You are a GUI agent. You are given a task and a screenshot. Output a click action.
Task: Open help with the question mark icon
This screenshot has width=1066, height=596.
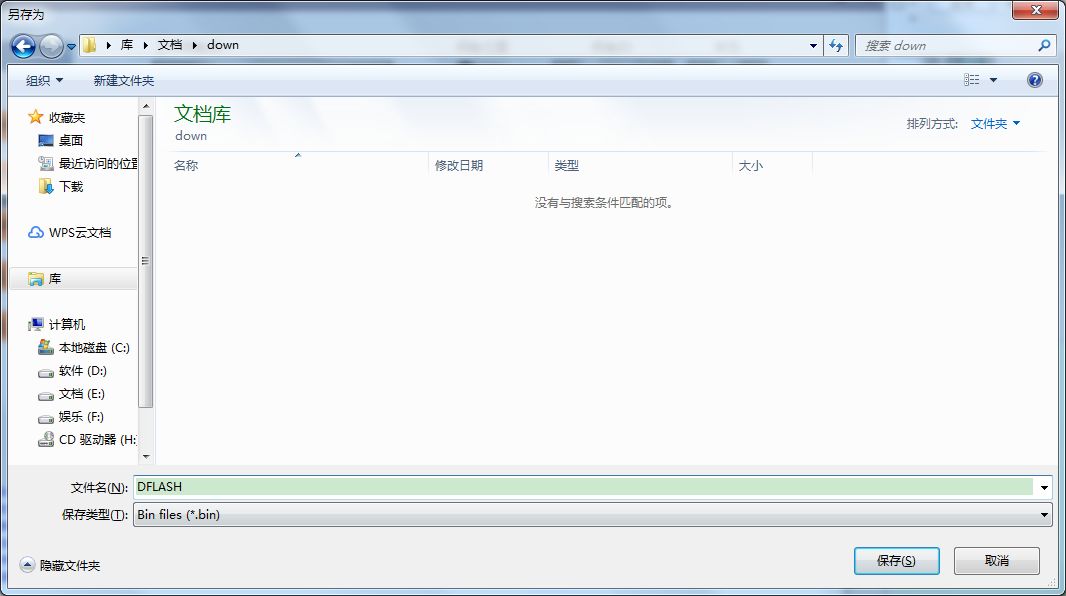point(1035,80)
